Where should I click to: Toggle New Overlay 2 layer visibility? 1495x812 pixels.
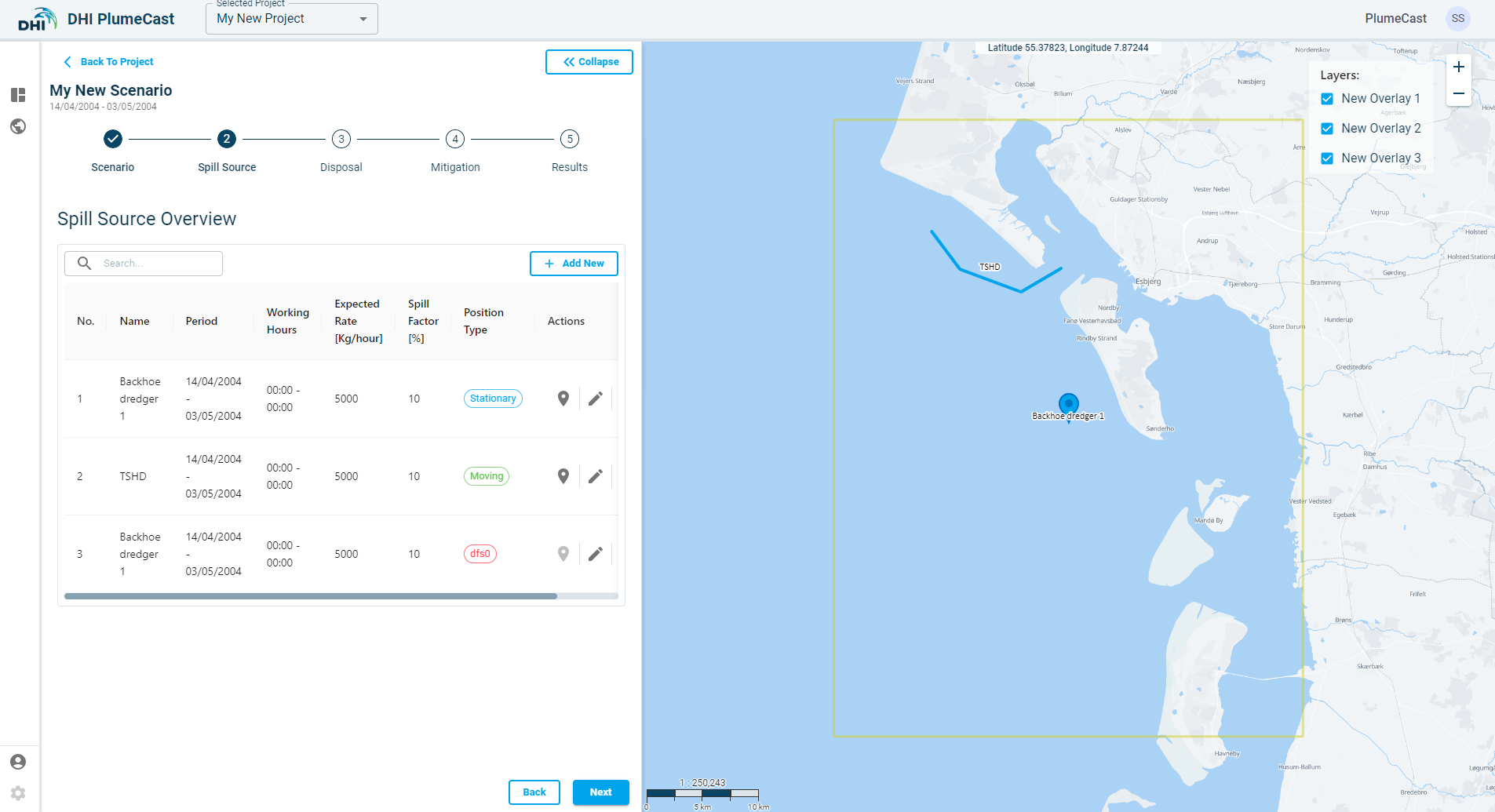click(1327, 129)
